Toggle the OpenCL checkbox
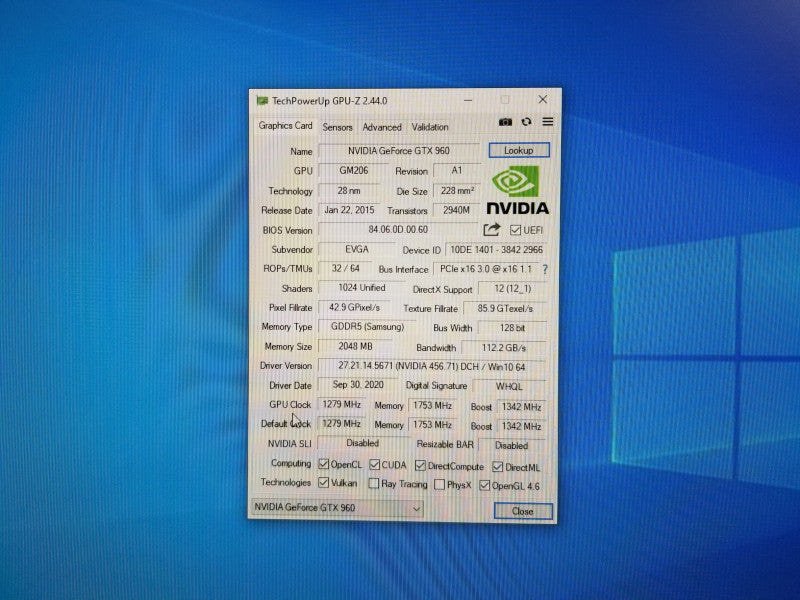Viewport: 800px width, 600px height. click(x=323, y=464)
